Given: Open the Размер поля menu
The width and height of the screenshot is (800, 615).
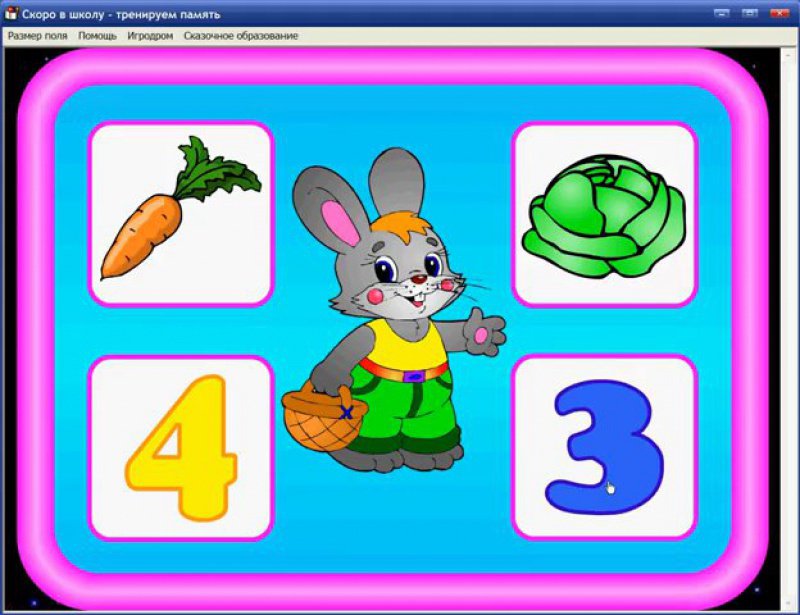Looking at the screenshot, I should pos(38,36).
